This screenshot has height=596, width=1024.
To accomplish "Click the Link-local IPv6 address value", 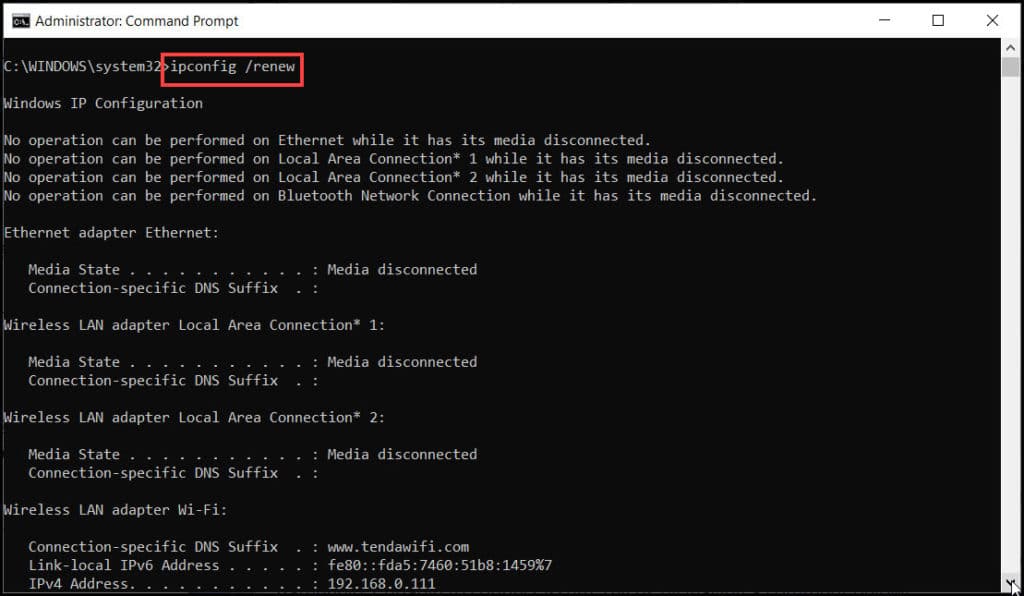I will click(439, 565).
